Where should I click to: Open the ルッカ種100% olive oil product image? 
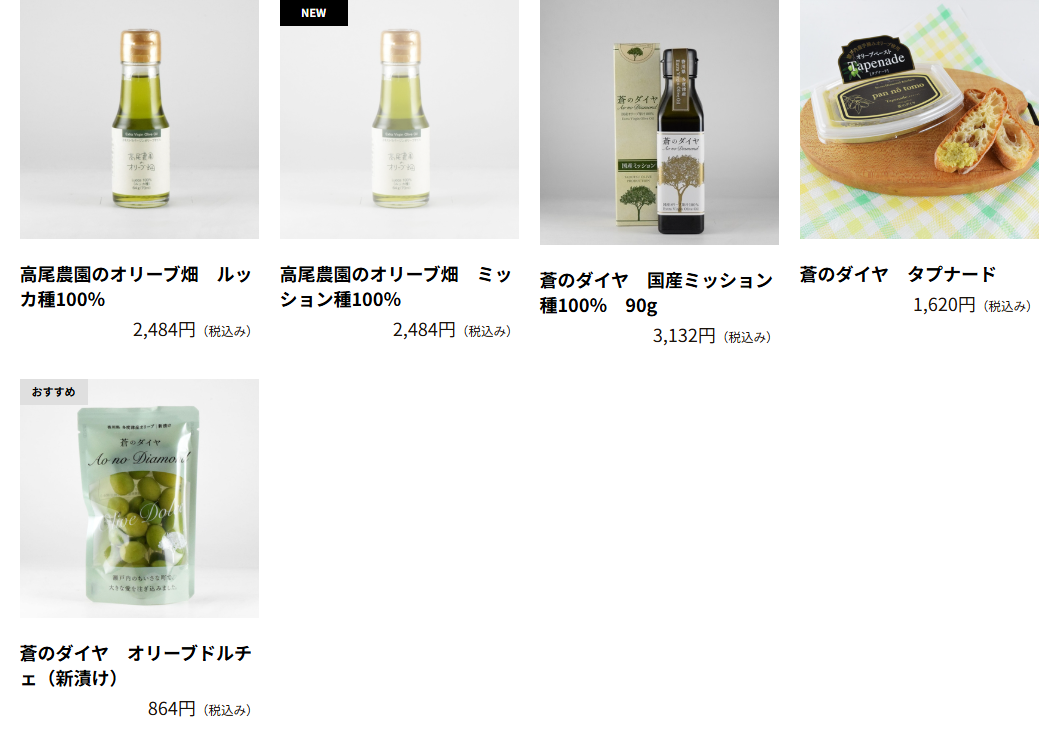coord(139,119)
